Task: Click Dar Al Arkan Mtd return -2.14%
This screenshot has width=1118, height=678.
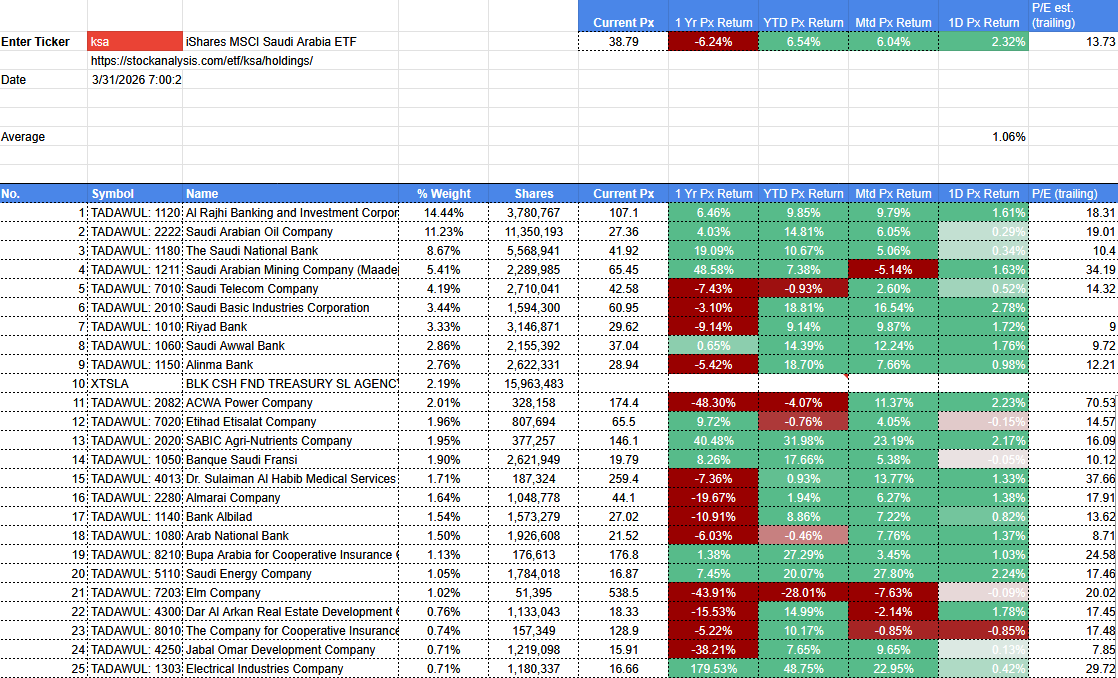Action: (893, 612)
